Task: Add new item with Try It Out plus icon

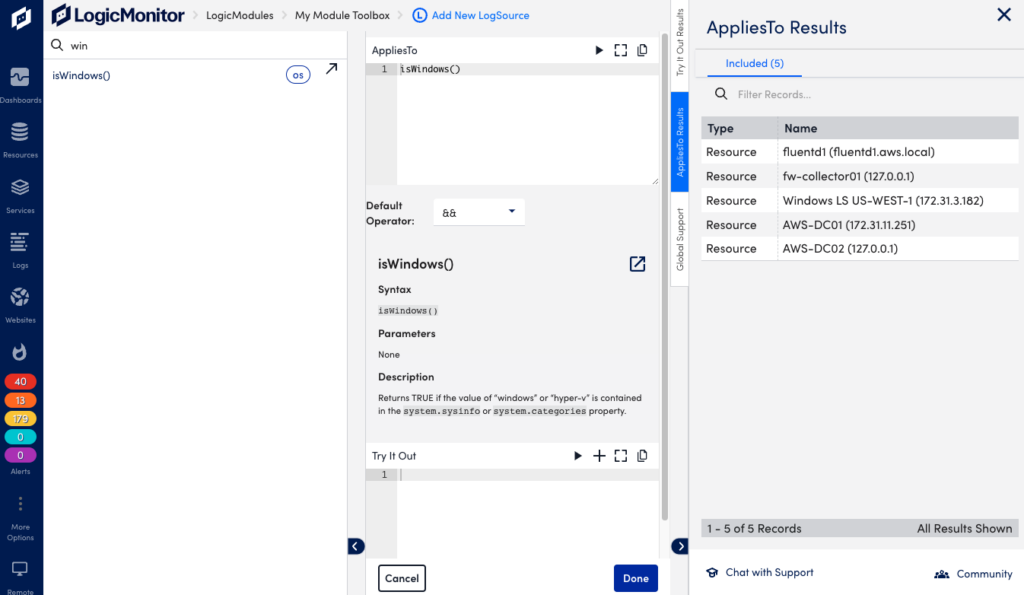Action: coord(600,456)
